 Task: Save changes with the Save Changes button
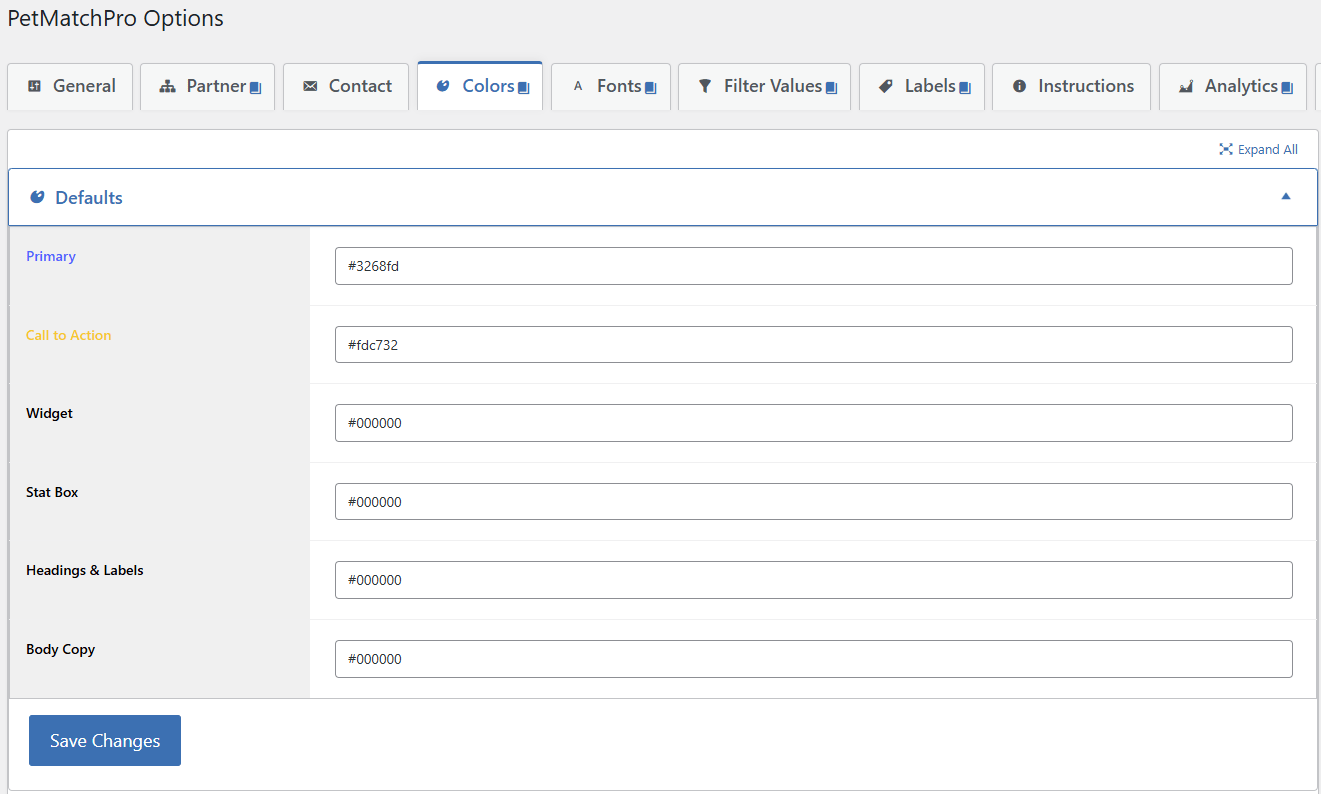click(x=105, y=741)
